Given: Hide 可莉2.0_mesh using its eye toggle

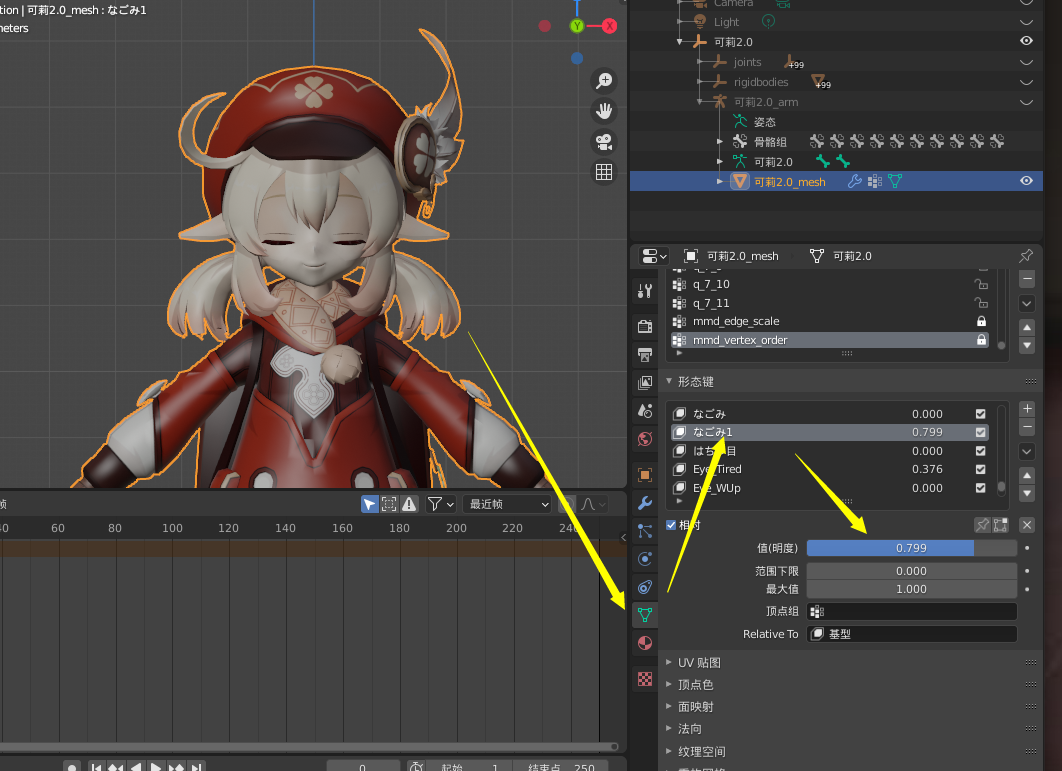Looking at the screenshot, I should point(1027,181).
